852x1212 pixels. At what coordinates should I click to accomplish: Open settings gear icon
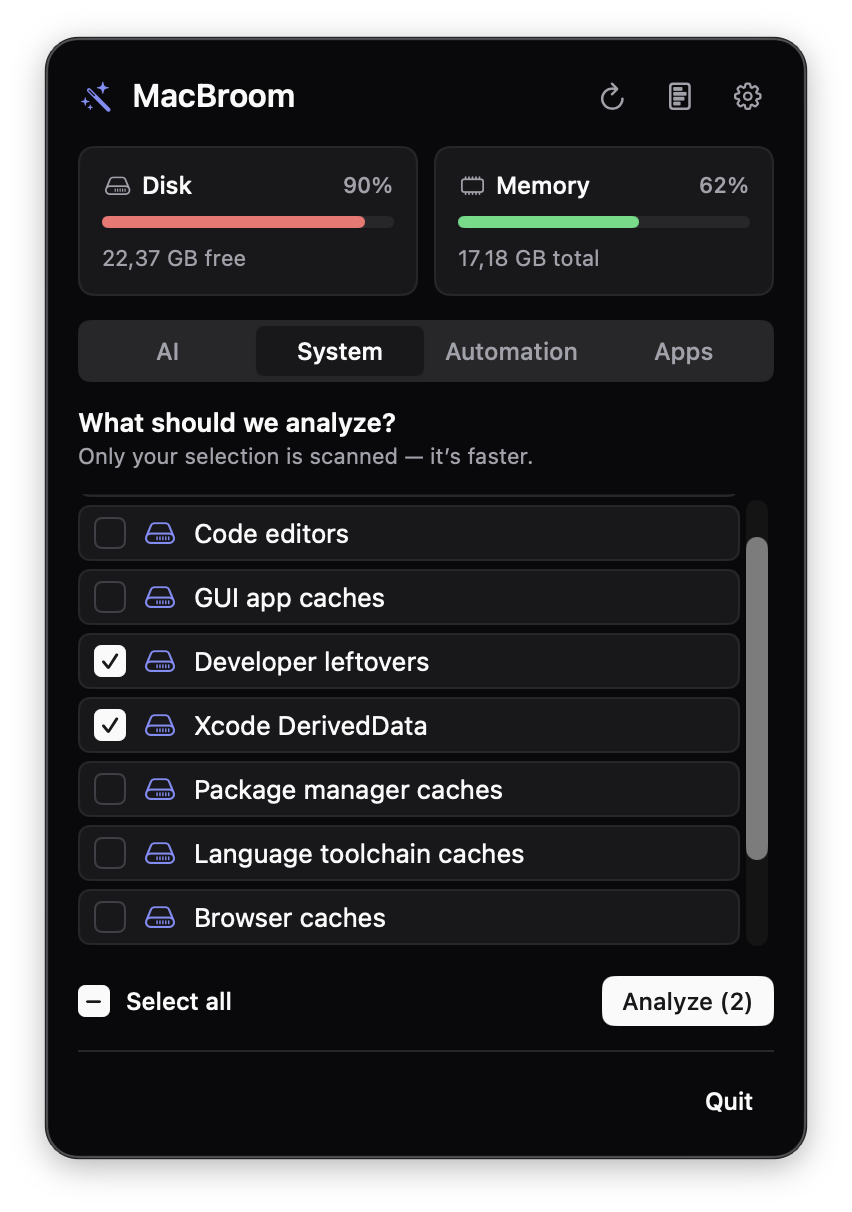click(748, 97)
